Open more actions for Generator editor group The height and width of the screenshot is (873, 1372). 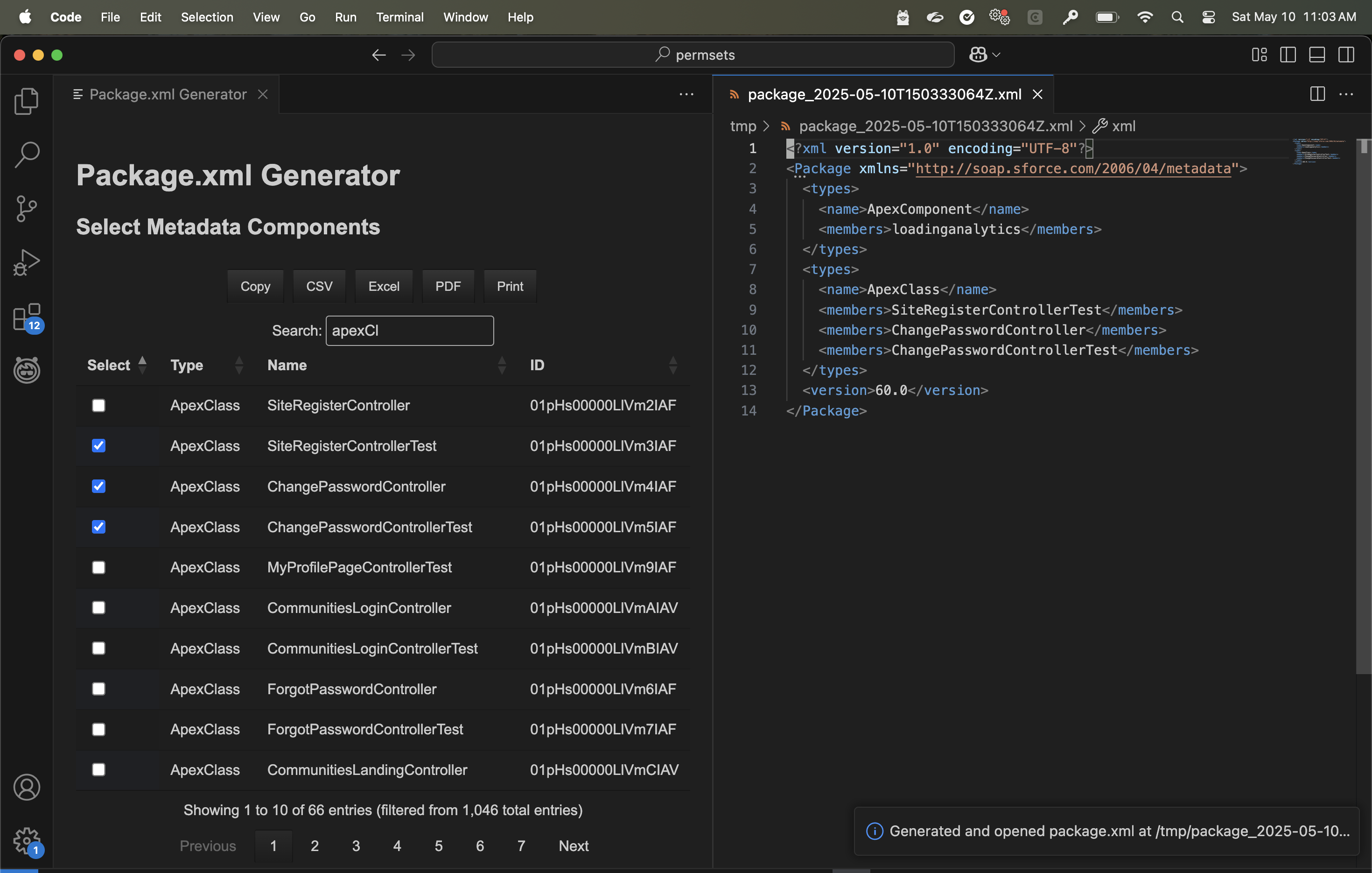[686, 94]
